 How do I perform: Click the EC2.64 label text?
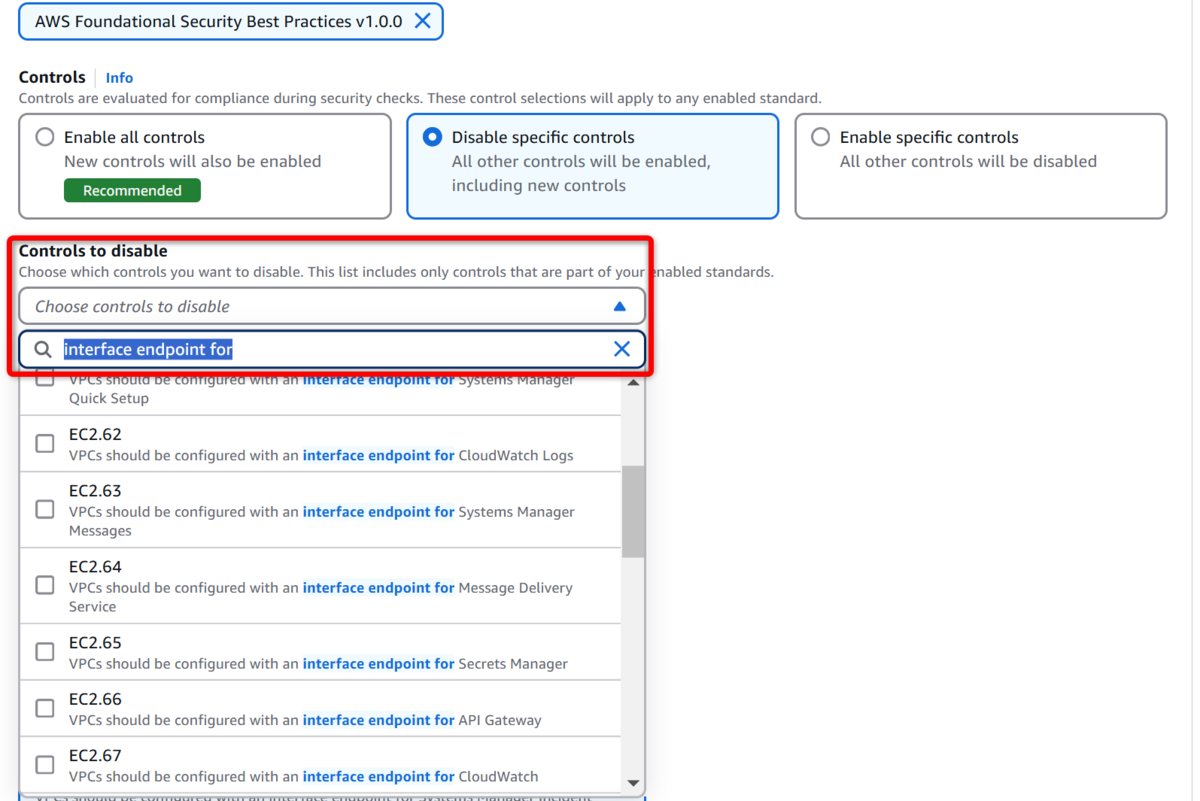pos(95,566)
